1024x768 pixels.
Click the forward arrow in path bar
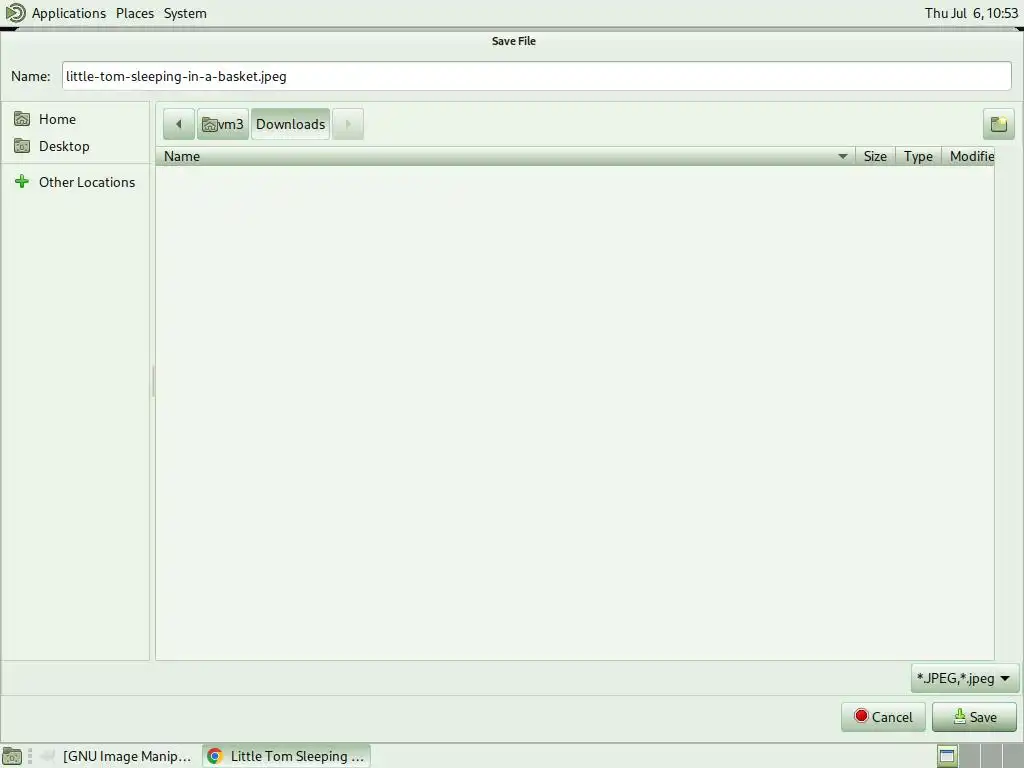tap(348, 124)
